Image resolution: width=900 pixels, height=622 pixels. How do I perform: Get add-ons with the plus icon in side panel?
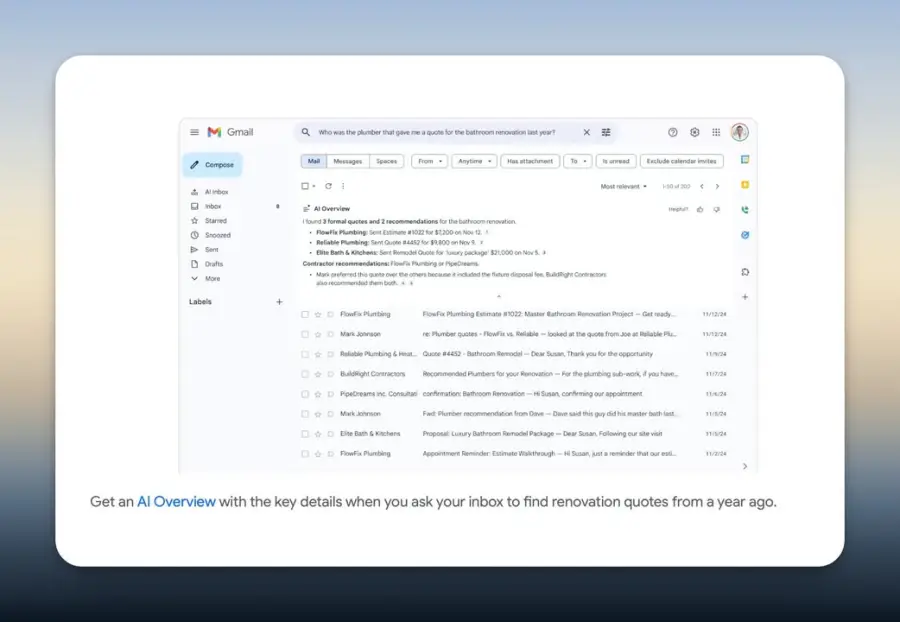coord(745,297)
